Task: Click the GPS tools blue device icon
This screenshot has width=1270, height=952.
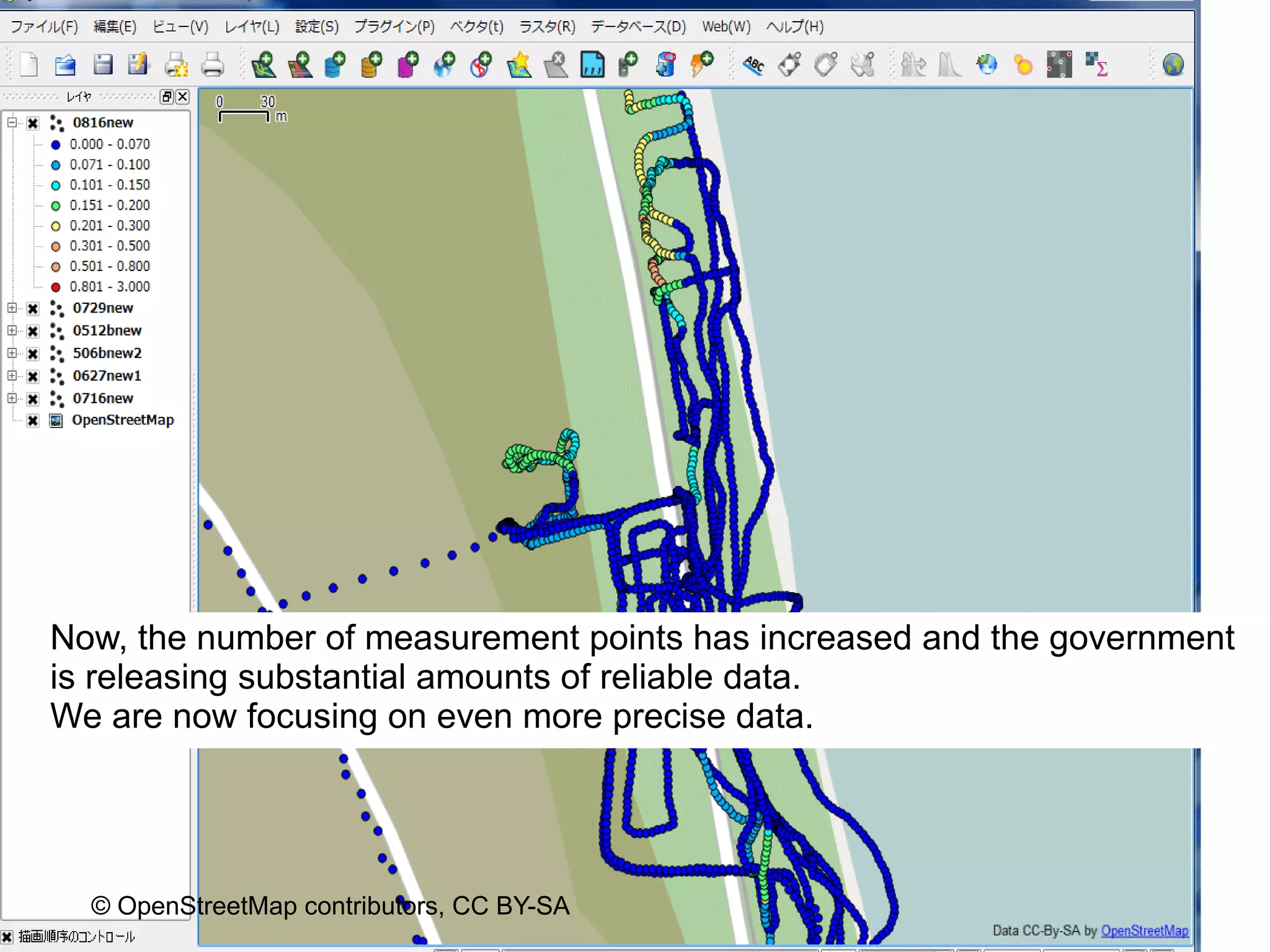Action: [666, 65]
